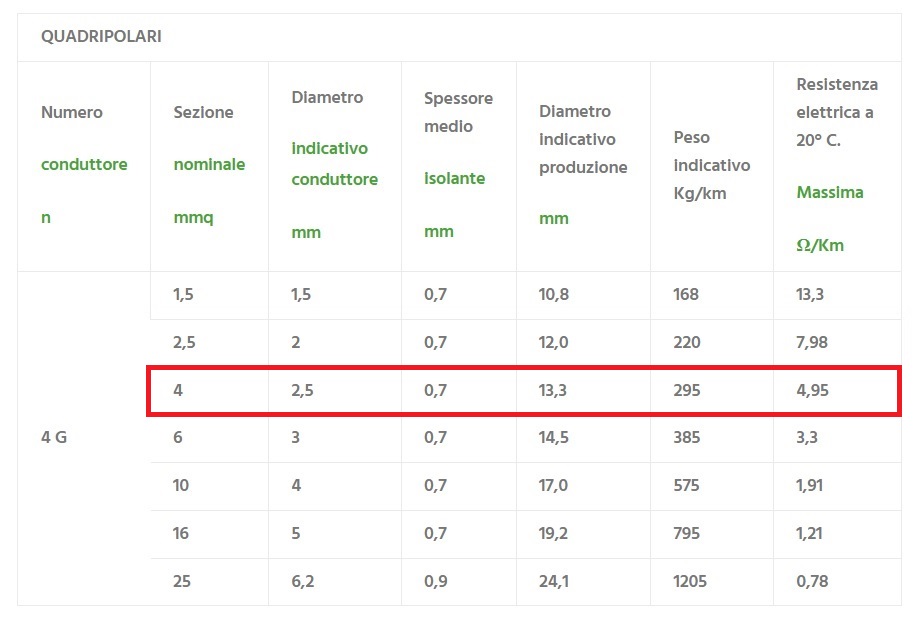
Task: Select the insulation thickness value 0,9
Action: 436,581
